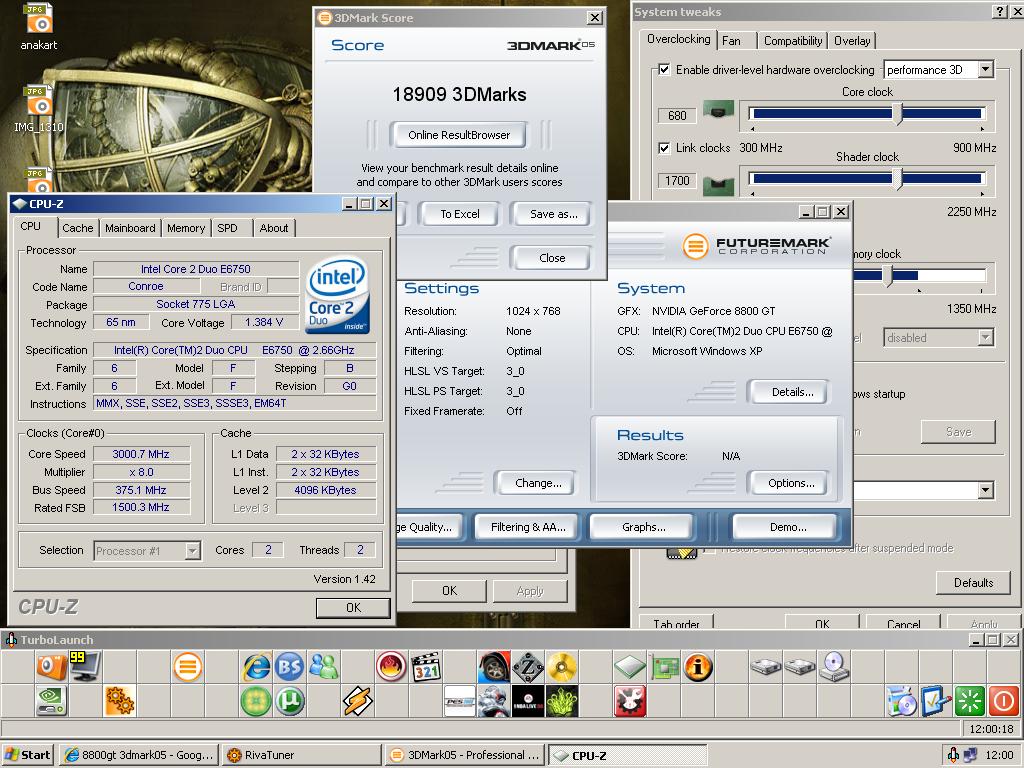Click the To Excel button
The height and width of the screenshot is (768, 1024).
pyautogui.click(x=459, y=214)
